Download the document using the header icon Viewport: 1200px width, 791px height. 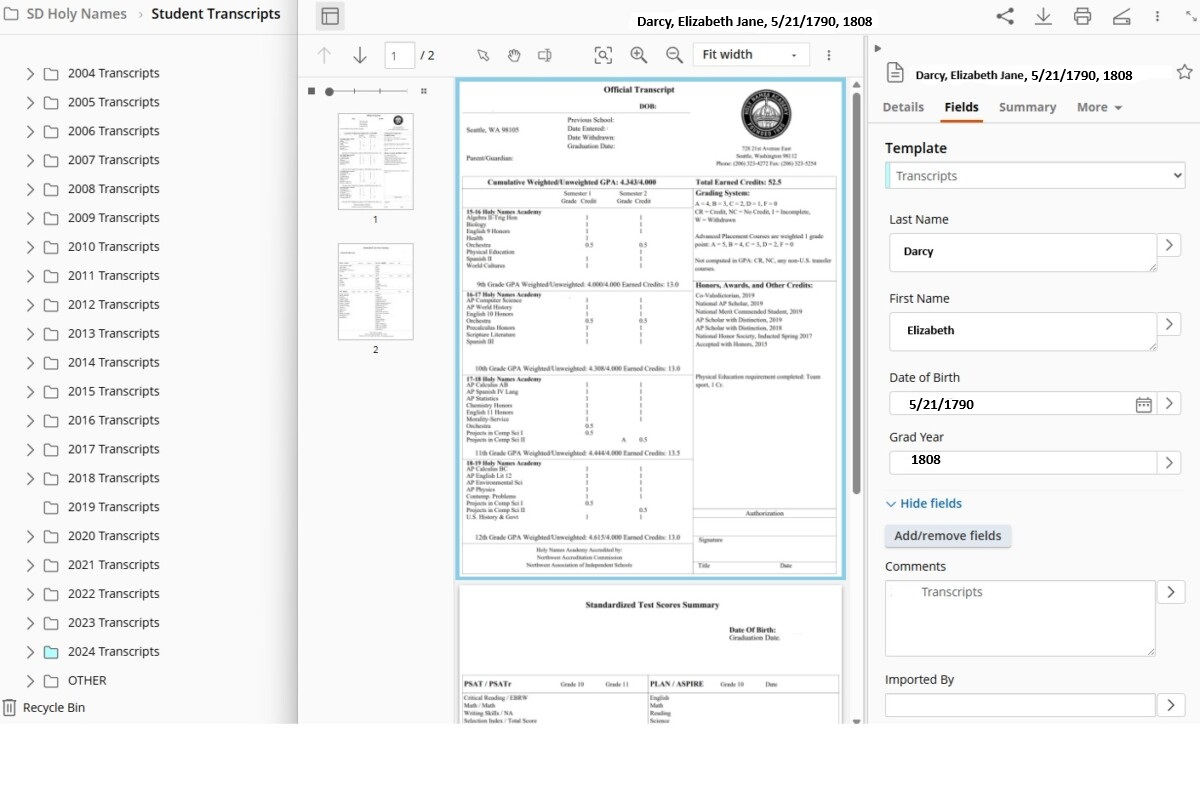coord(1043,16)
